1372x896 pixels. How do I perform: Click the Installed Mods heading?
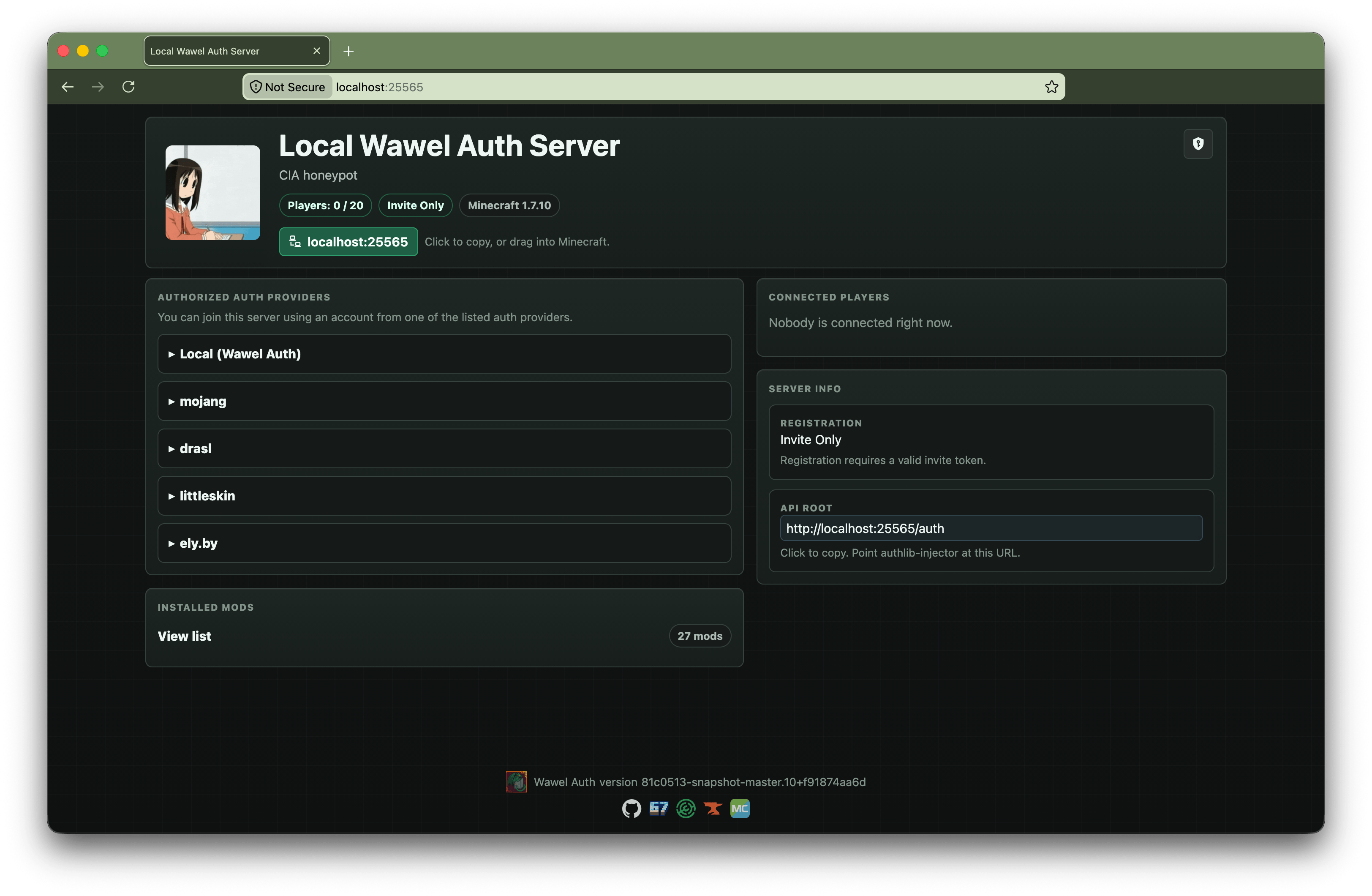206,607
